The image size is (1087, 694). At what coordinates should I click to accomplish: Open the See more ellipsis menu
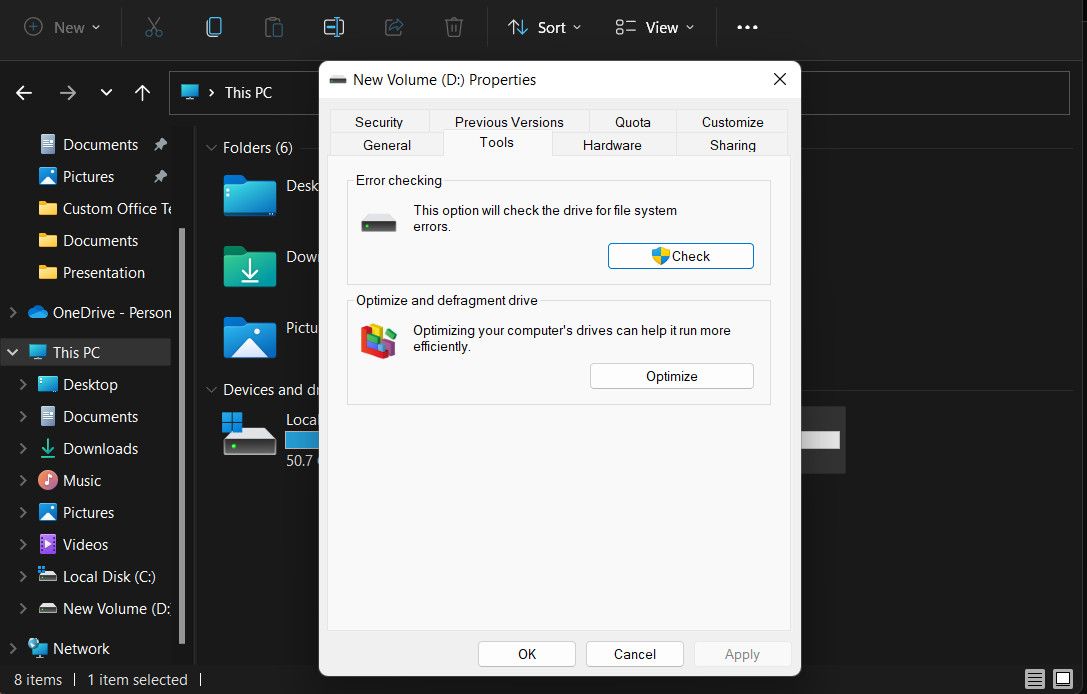click(747, 28)
